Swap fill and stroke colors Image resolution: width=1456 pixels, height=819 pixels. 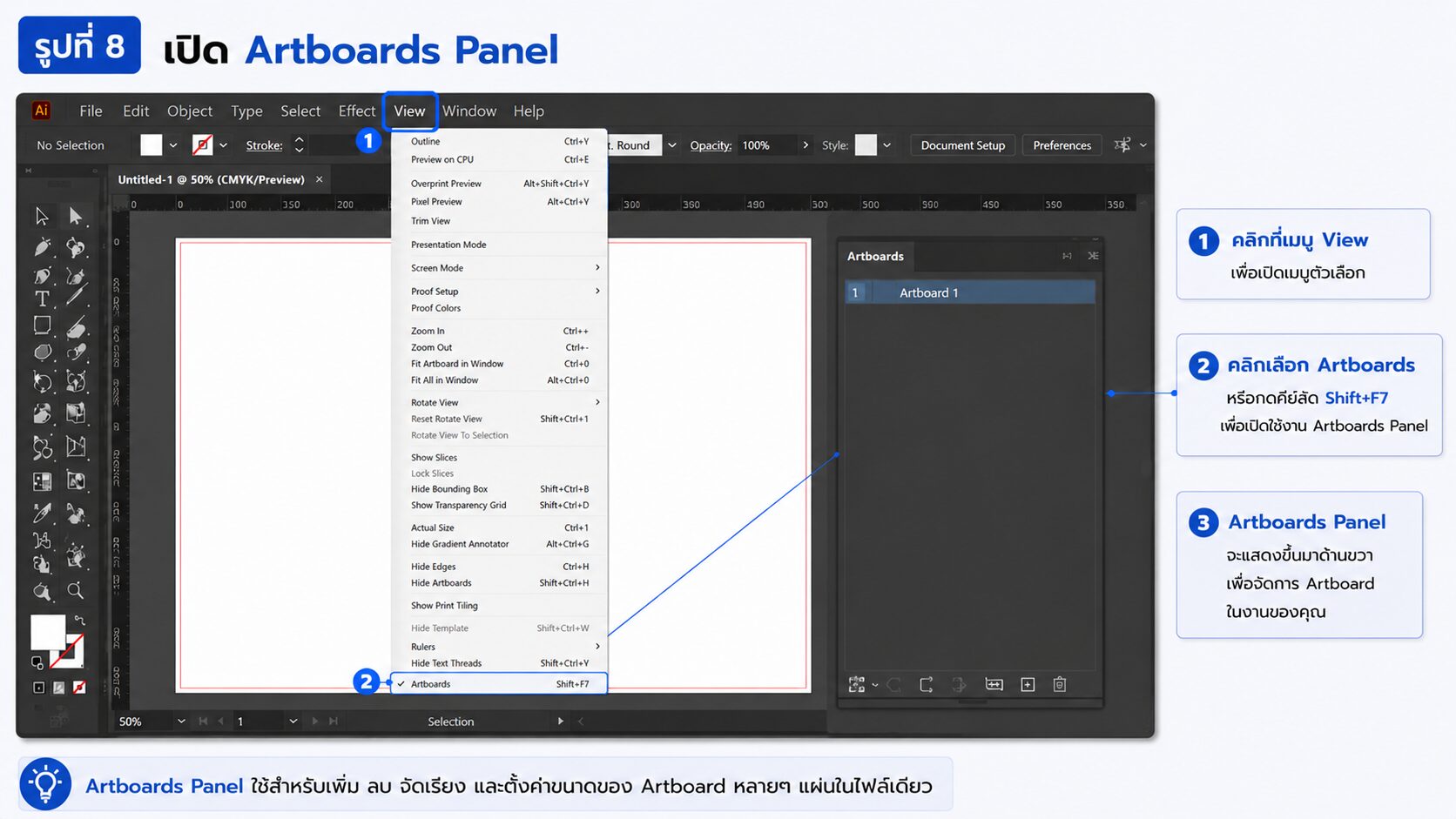(79, 621)
